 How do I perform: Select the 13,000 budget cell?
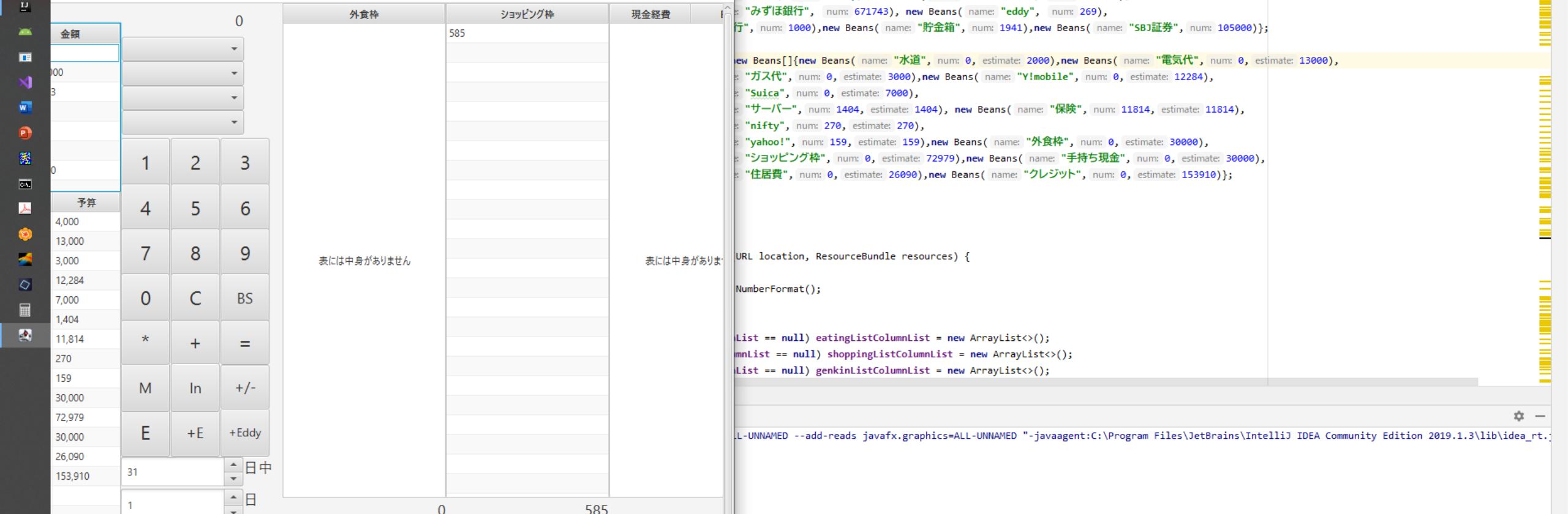tap(86, 241)
